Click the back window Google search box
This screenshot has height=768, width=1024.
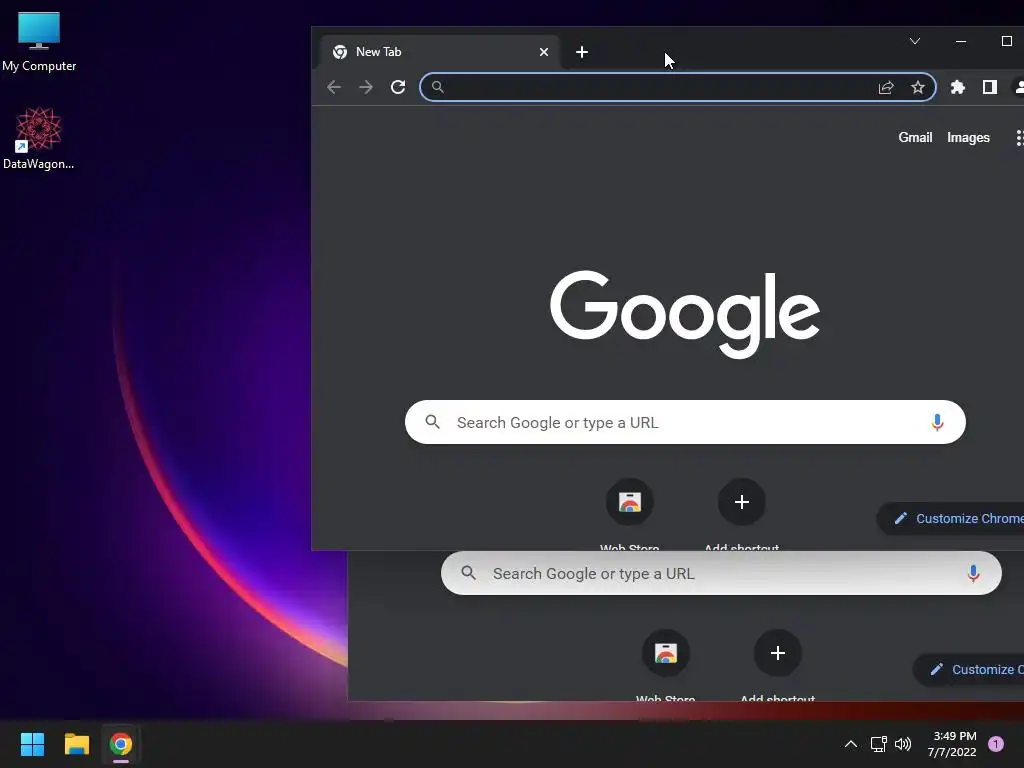[x=721, y=573]
